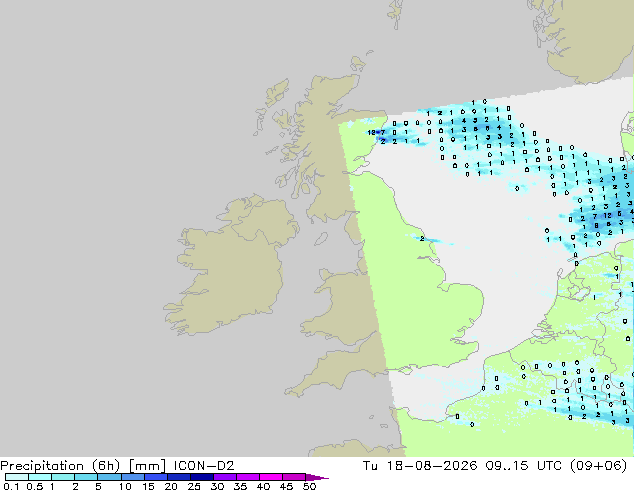Click the 0.1–0.5 mm legend color swatch
The image size is (634, 490).
point(17,477)
